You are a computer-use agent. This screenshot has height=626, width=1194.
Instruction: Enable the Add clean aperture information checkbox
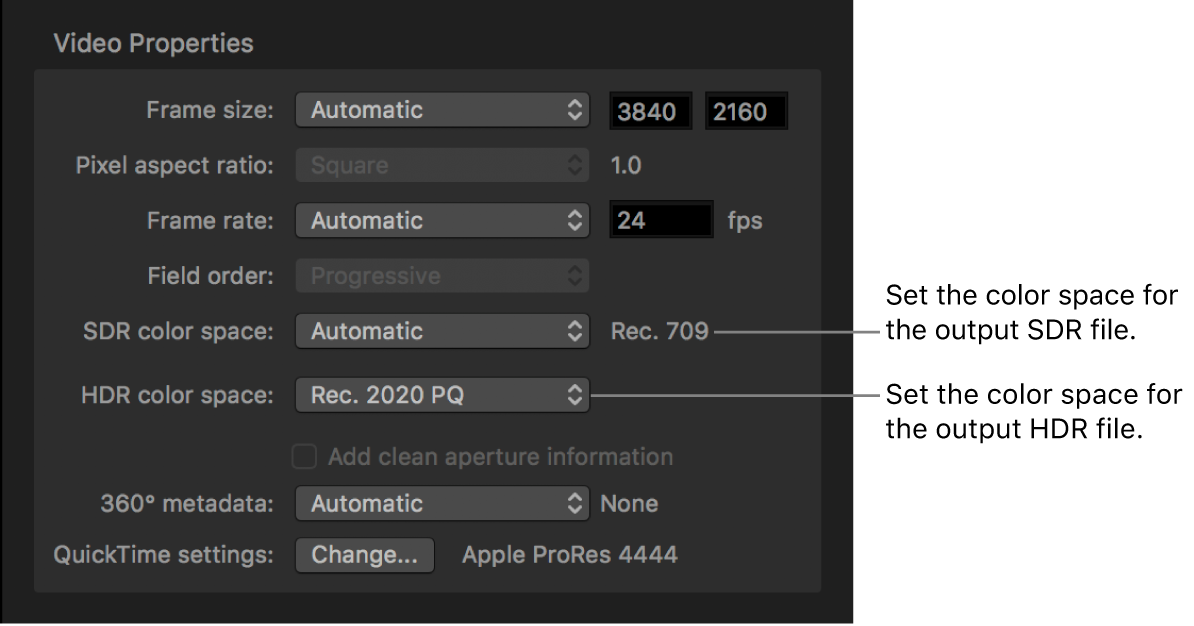(303, 457)
